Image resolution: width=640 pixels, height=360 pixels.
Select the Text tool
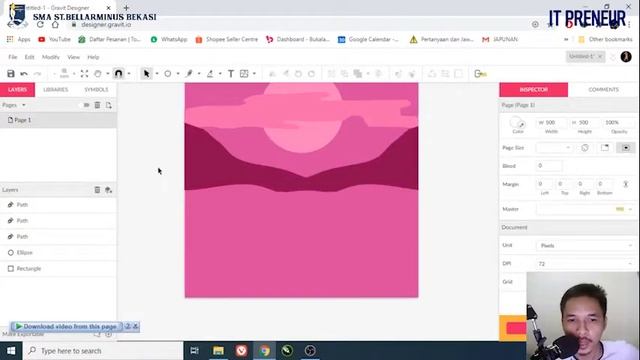231,74
